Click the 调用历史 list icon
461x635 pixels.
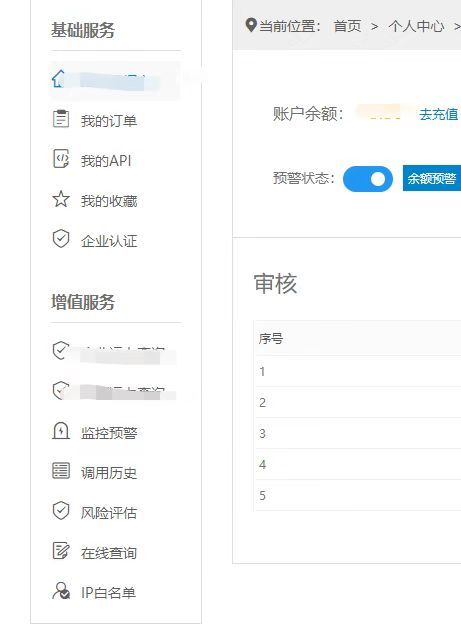coord(61,471)
